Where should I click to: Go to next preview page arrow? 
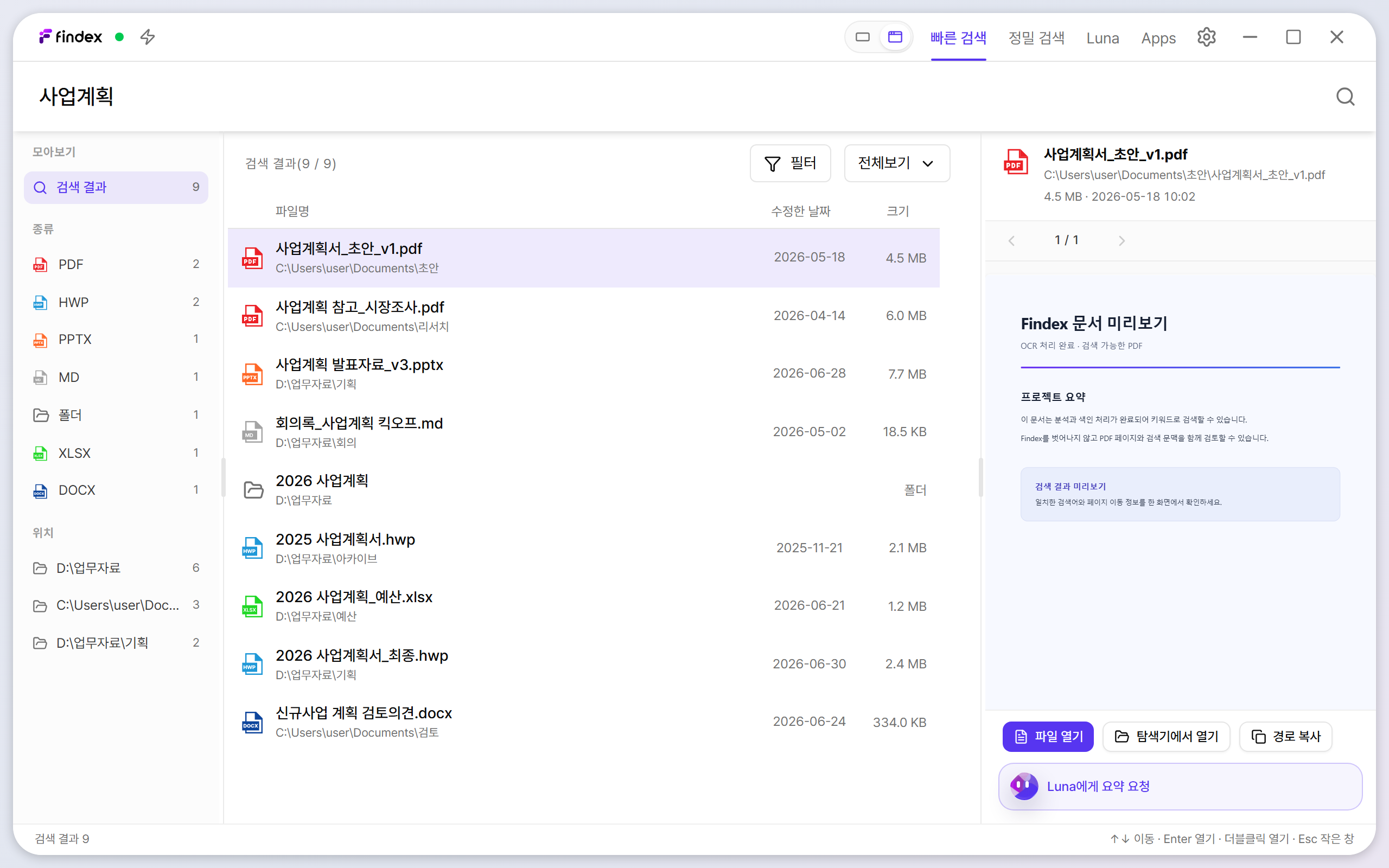point(1122,240)
